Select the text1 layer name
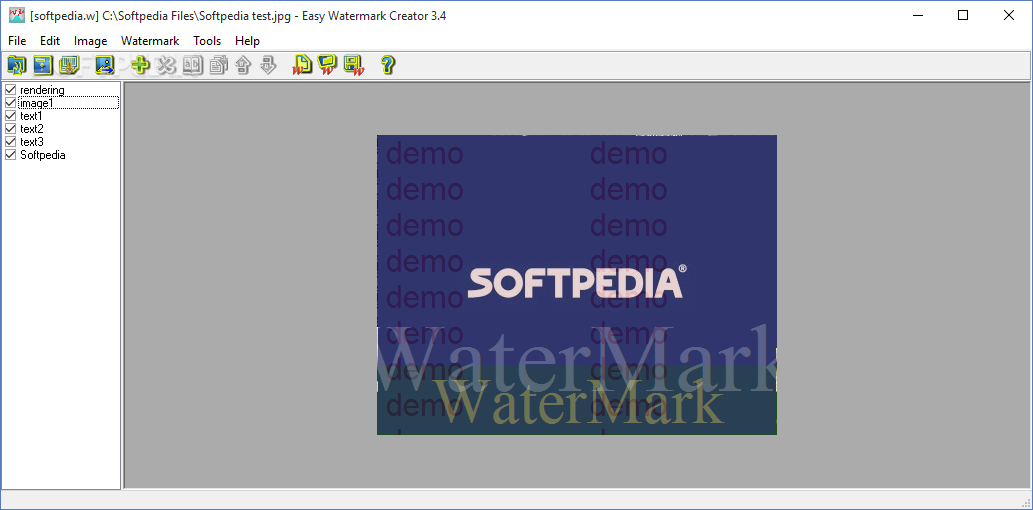 coord(31,116)
